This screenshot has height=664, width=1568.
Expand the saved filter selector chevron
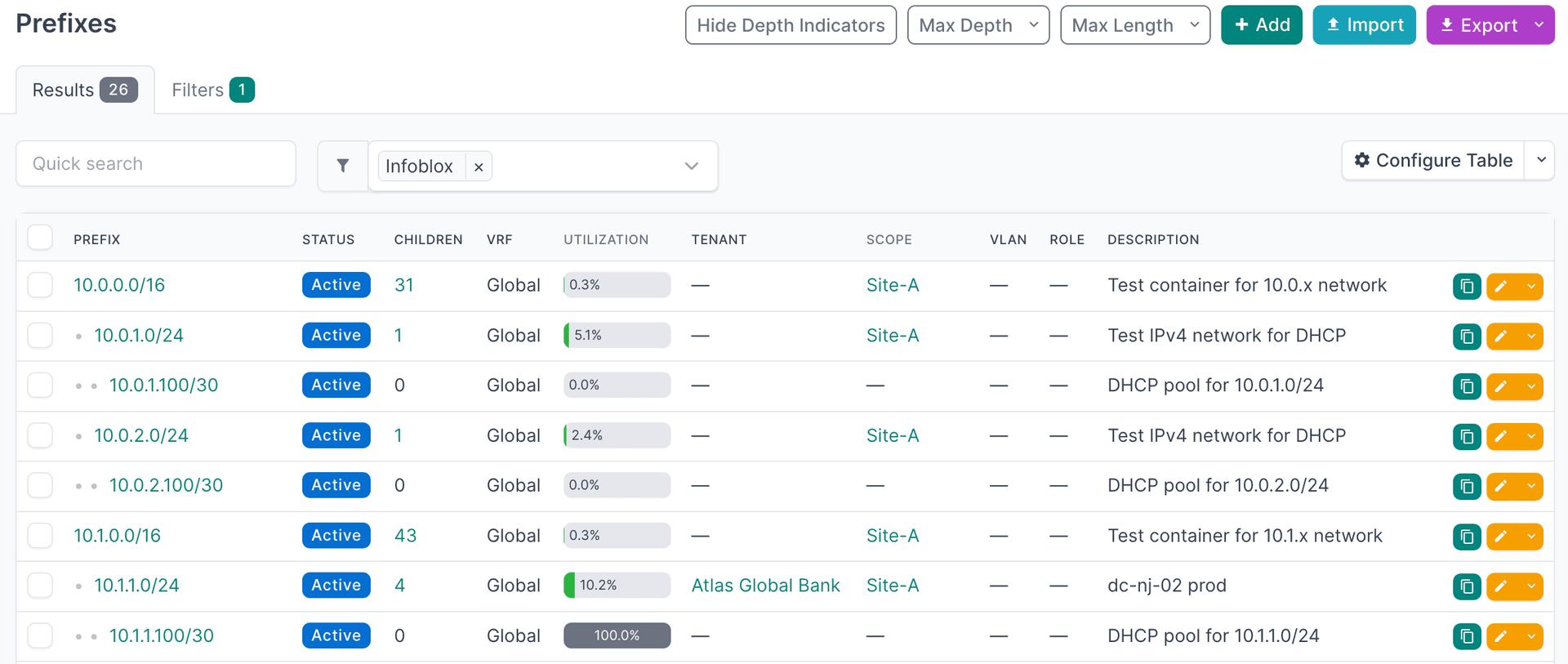pos(692,167)
